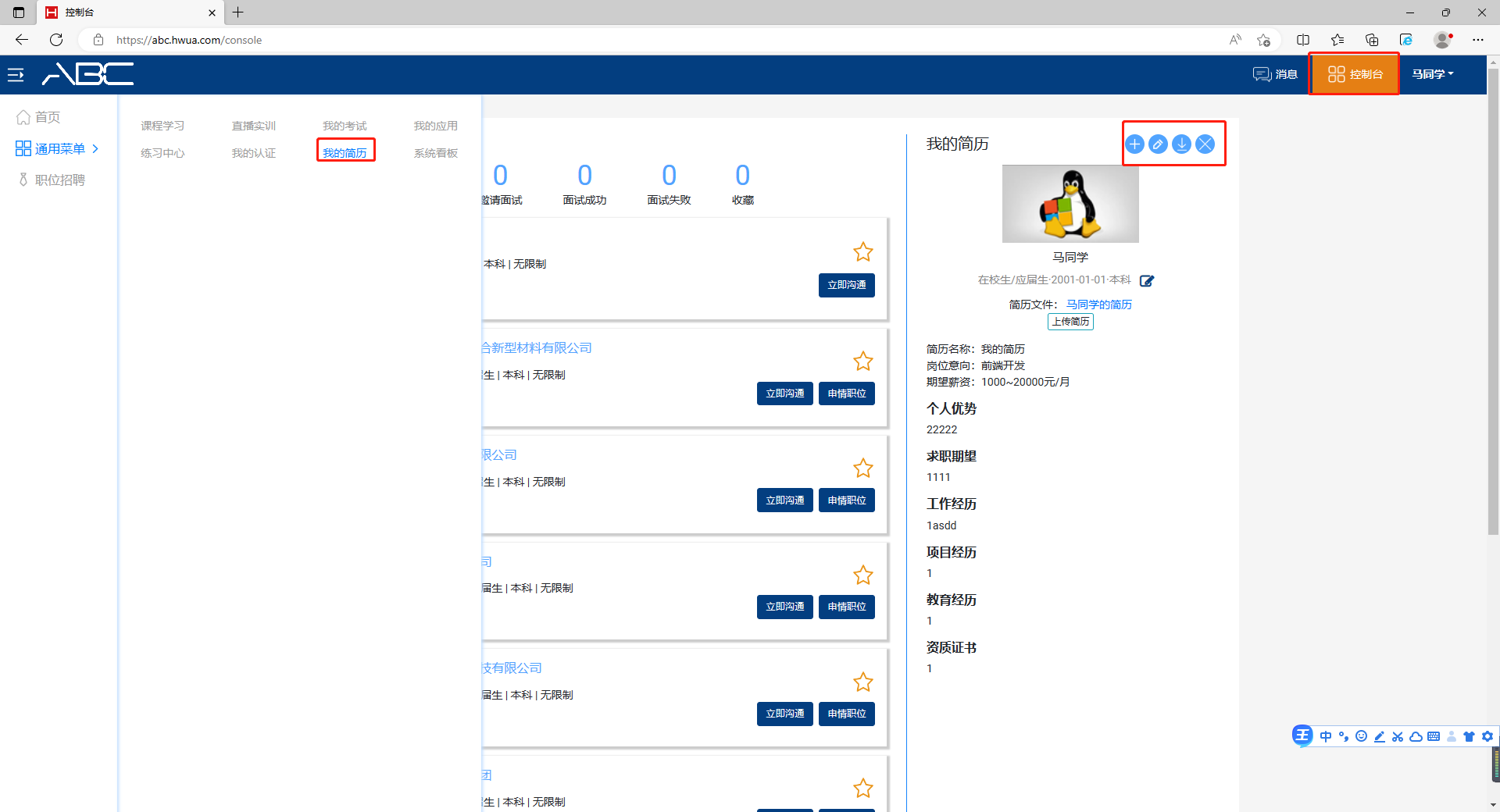This screenshot has width=1500, height=812.
Task: Click the site info lock icon
Action: pos(98,40)
